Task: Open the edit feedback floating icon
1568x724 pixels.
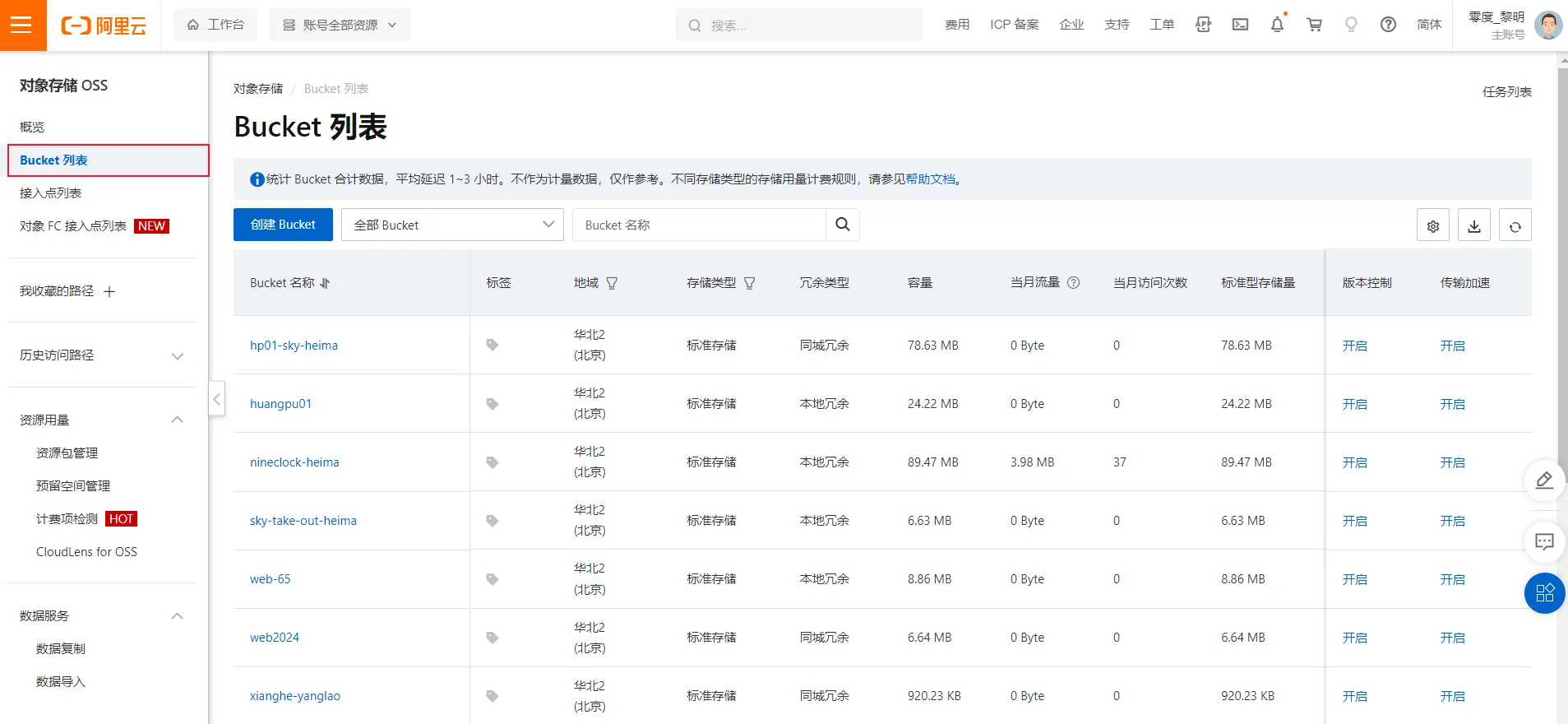Action: click(1544, 480)
